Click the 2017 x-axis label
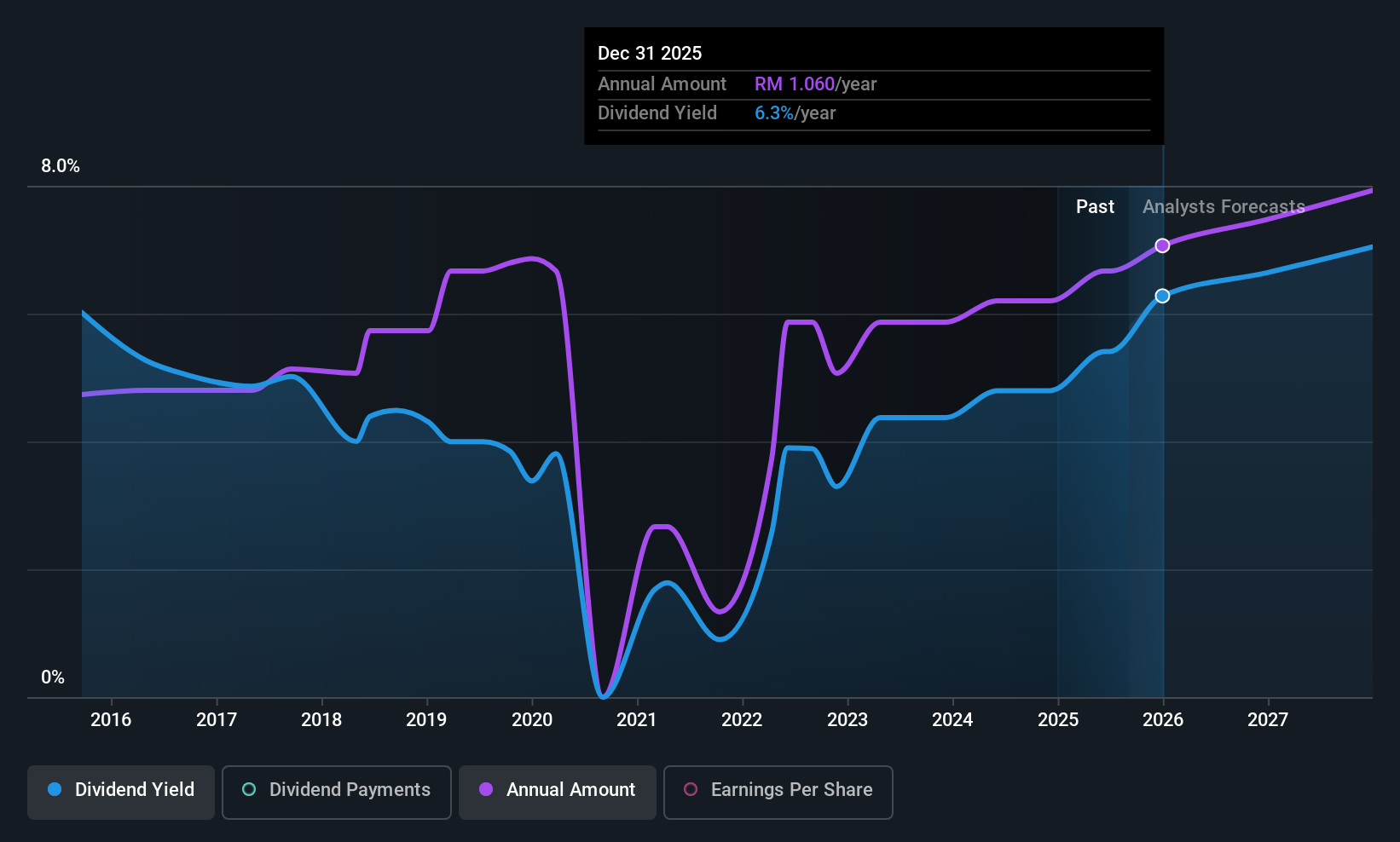The height and width of the screenshot is (842, 1400). click(217, 720)
